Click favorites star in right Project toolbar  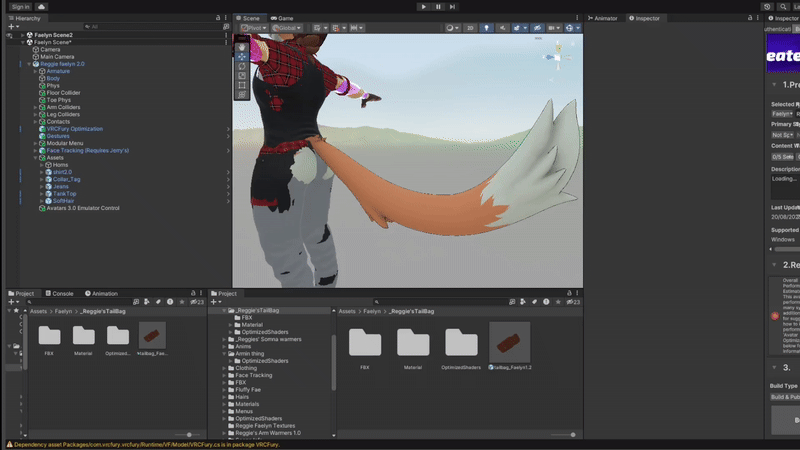click(558, 302)
